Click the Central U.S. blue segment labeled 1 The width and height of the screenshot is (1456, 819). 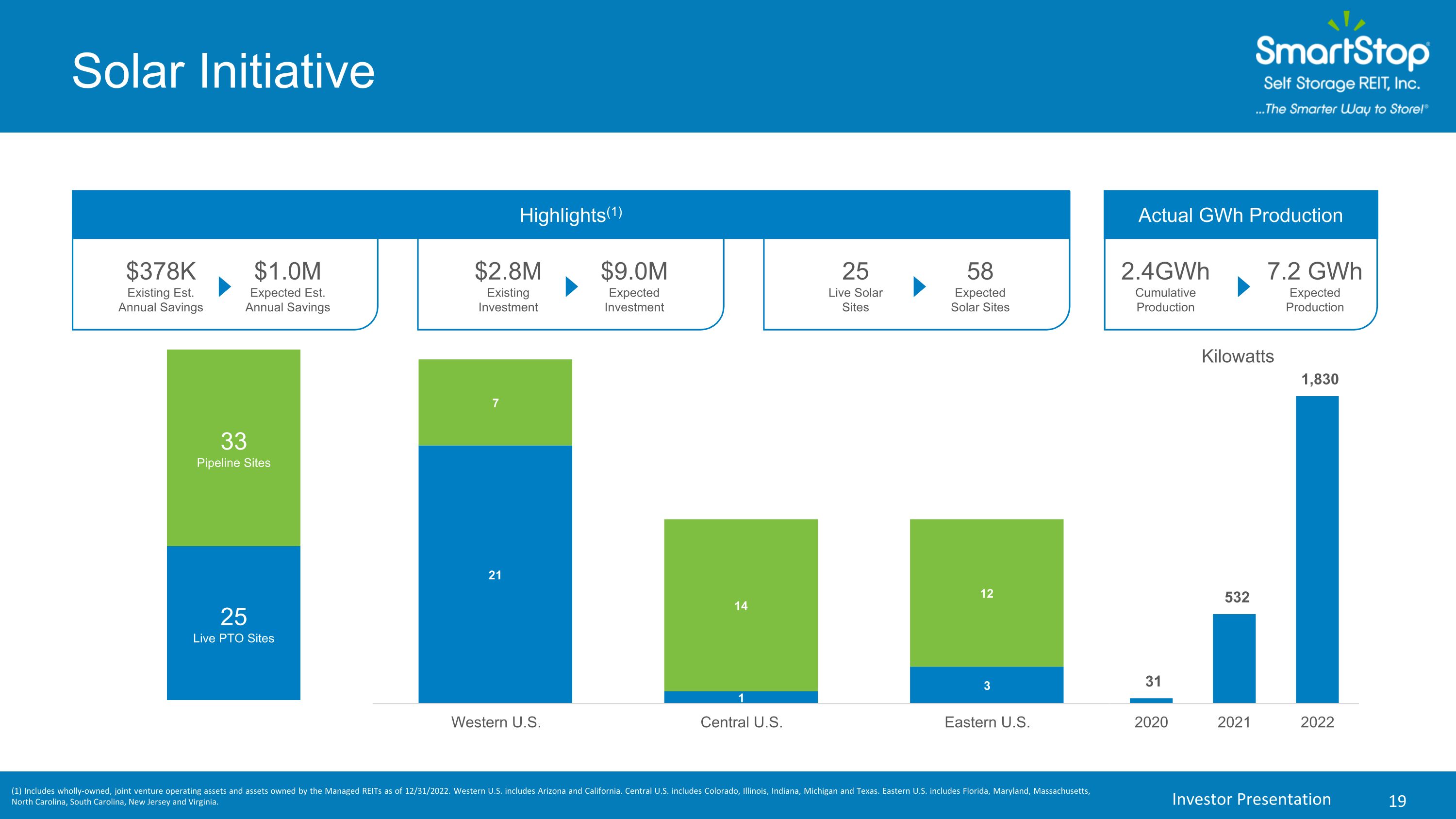pos(741,697)
